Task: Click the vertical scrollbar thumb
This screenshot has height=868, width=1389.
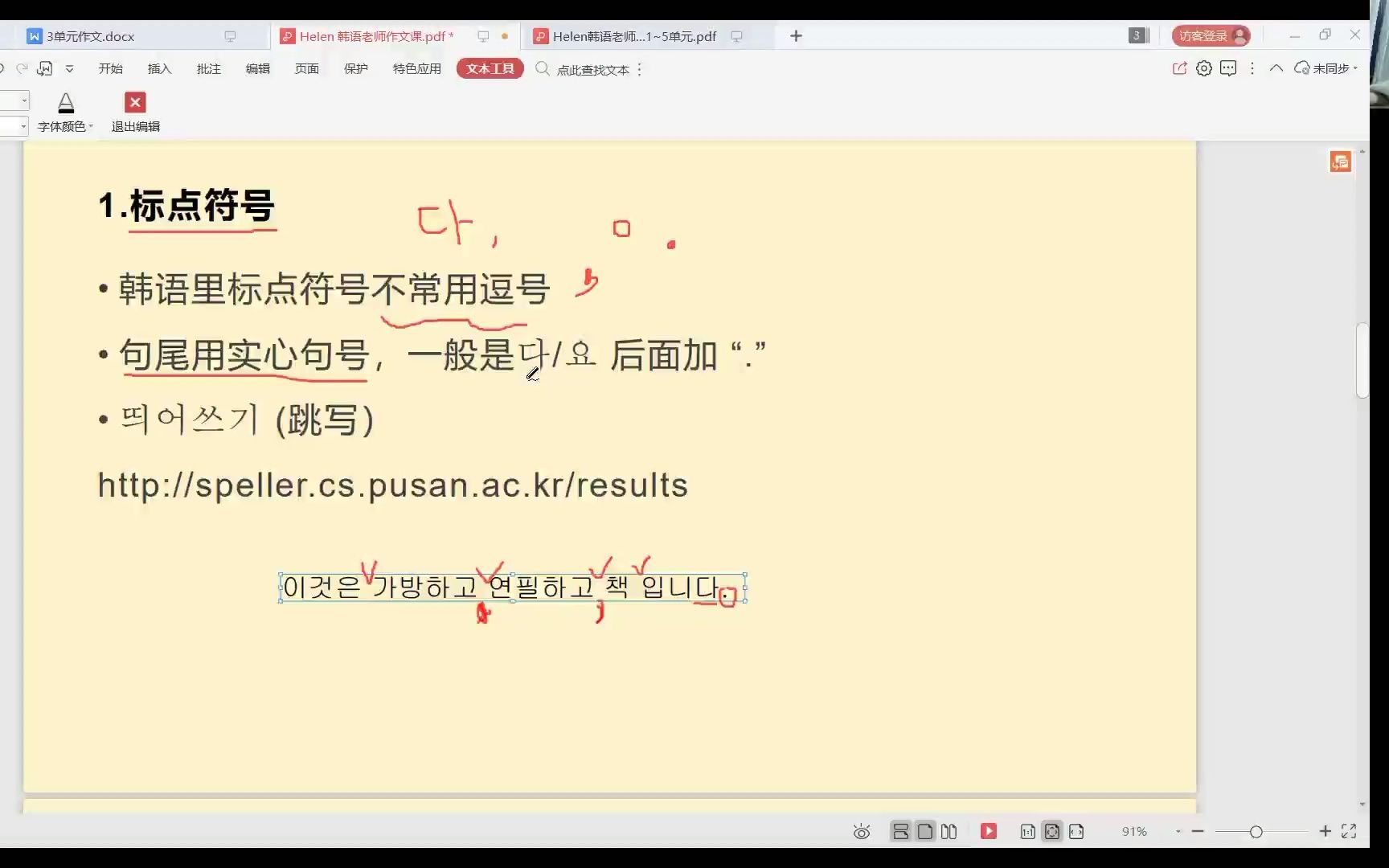Action: 1362,360
